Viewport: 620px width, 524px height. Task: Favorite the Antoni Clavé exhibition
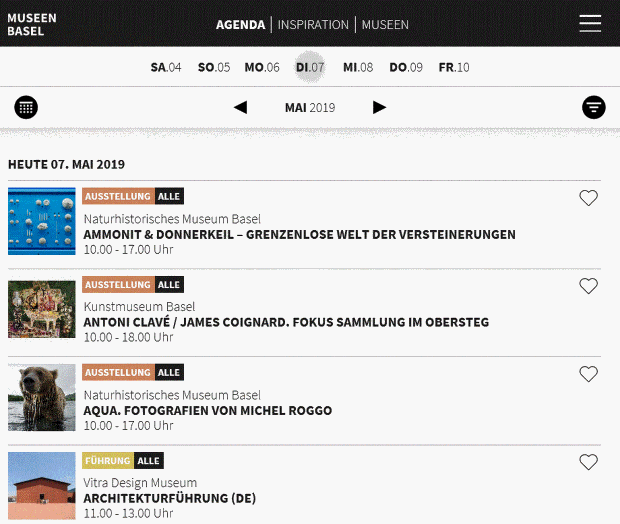[588, 286]
